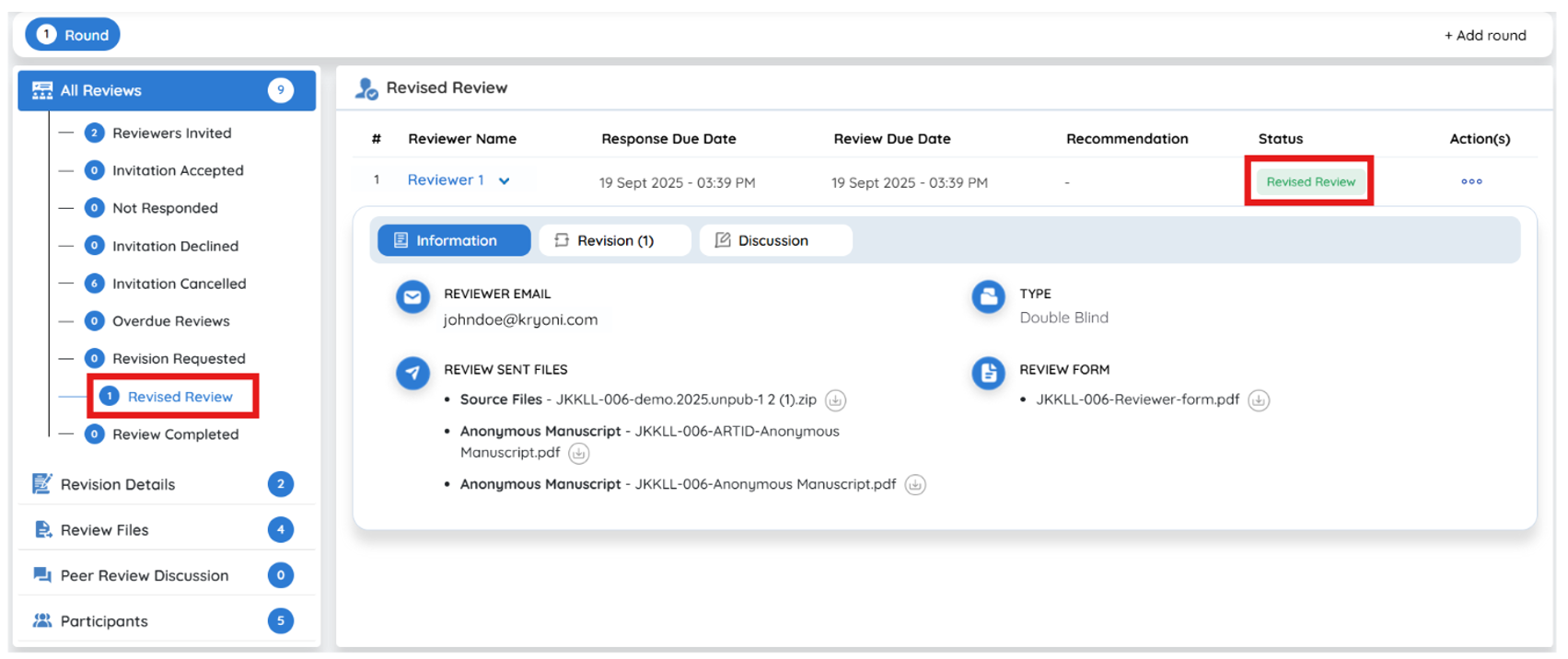
Task: Download JKKLL-006-ARTID-Anonymous Manuscript.pdf file
Action: tap(578, 453)
